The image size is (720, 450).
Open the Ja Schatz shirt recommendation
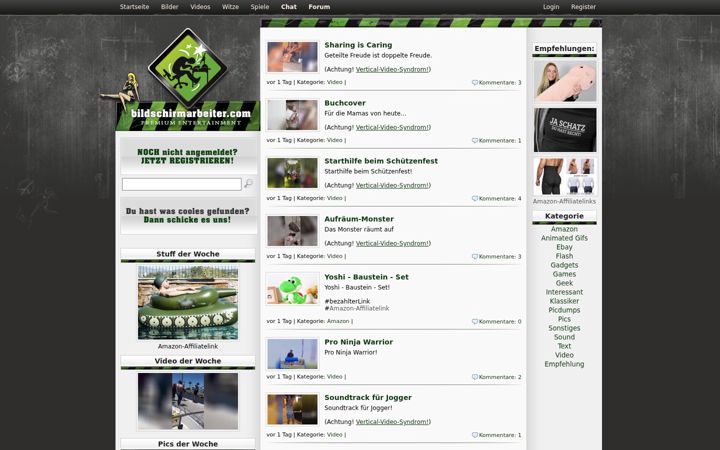(x=565, y=130)
